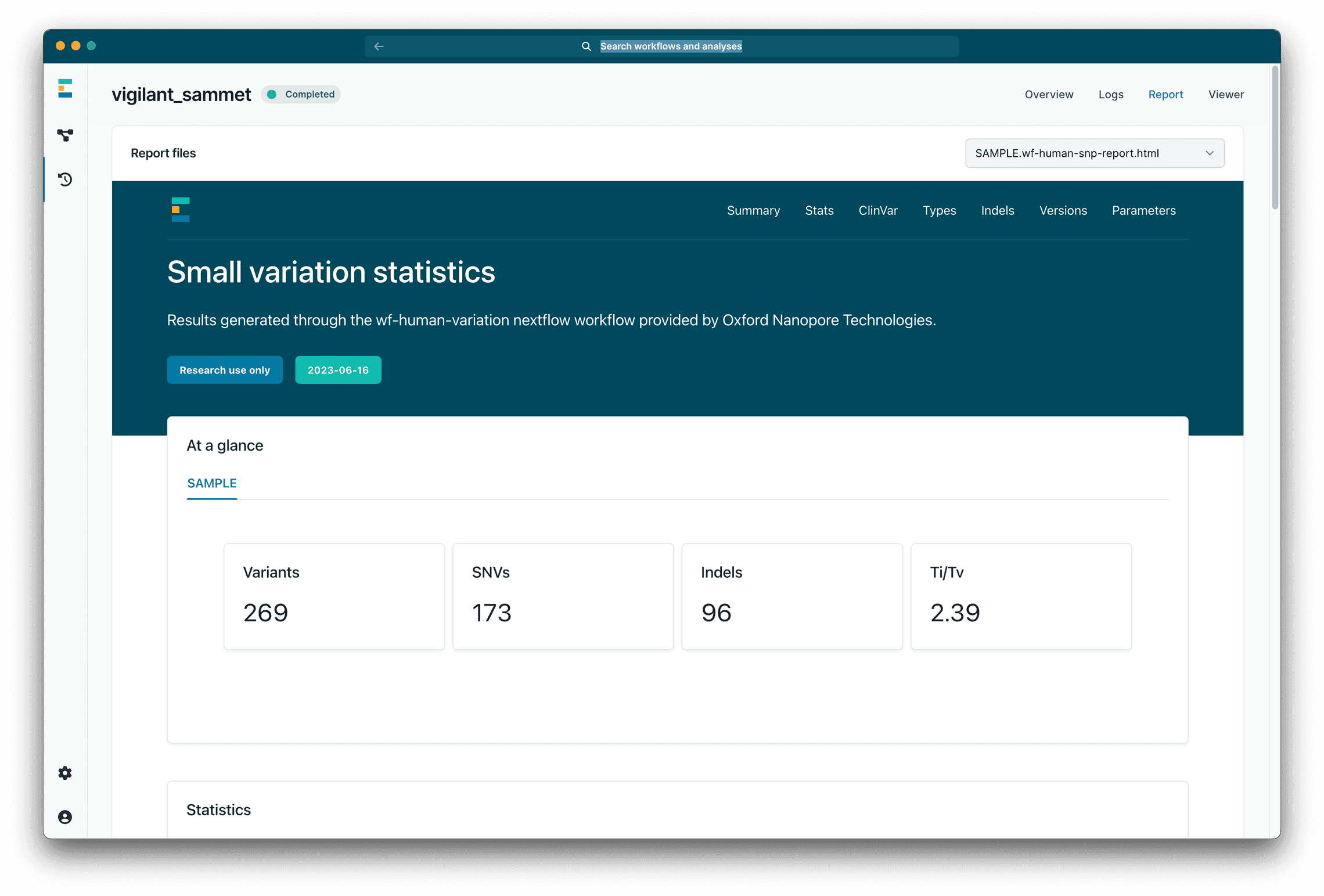
Task: Select the Workflows icon in the sidebar
Action: tap(64, 135)
